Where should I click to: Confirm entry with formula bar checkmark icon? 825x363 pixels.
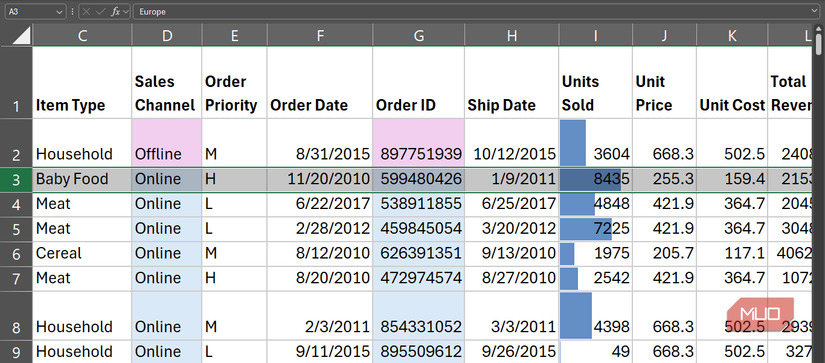pyautogui.click(x=101, y=12)
